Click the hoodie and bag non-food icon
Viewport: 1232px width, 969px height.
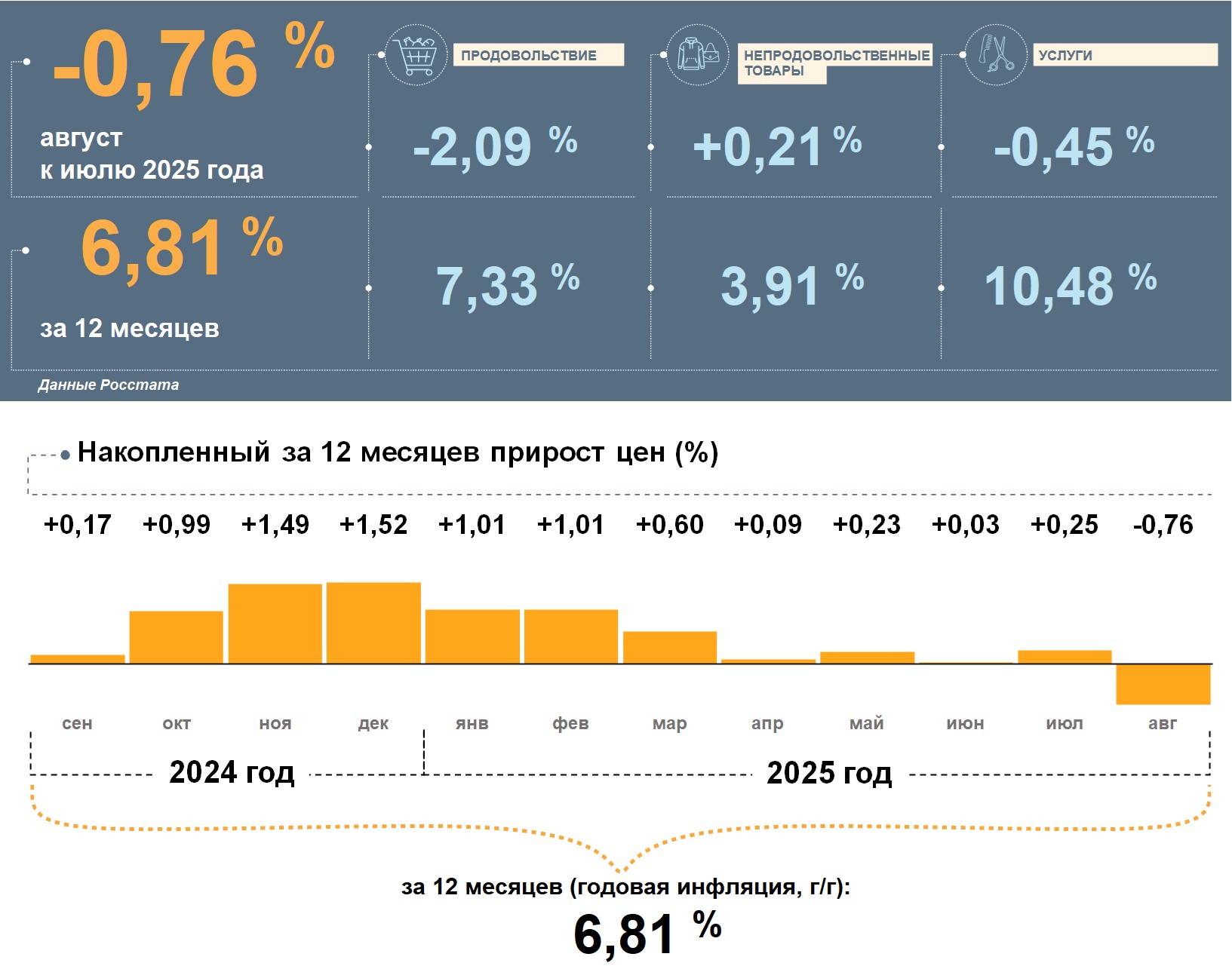[698, 54]
